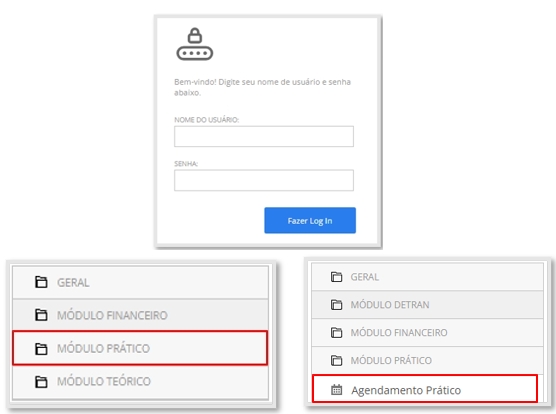Click MÓDULO FINANCEIRO folder icon in the four-item menu
556x414 pixels.
point(41,315)
